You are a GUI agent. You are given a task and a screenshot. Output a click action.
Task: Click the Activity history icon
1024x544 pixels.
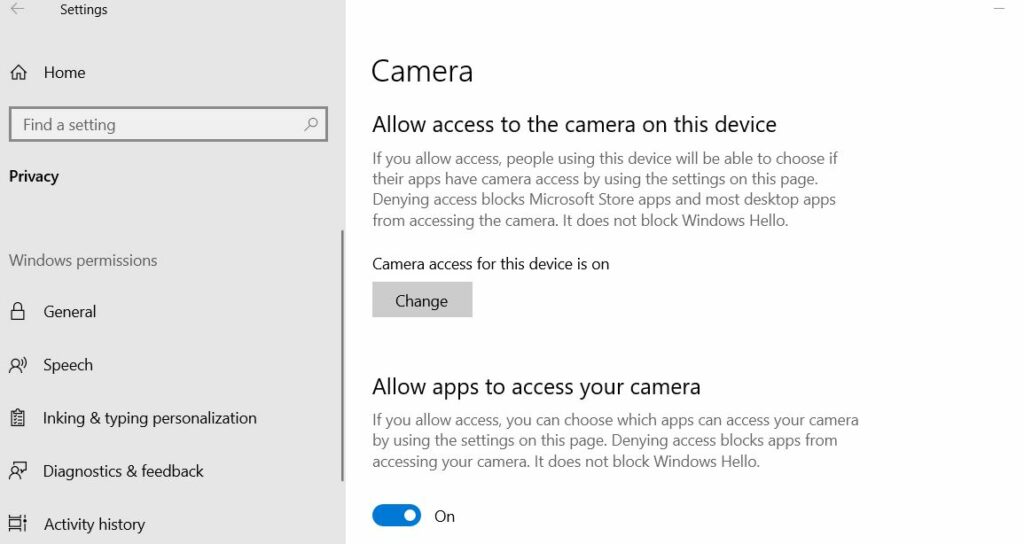[x=18, y=524]
